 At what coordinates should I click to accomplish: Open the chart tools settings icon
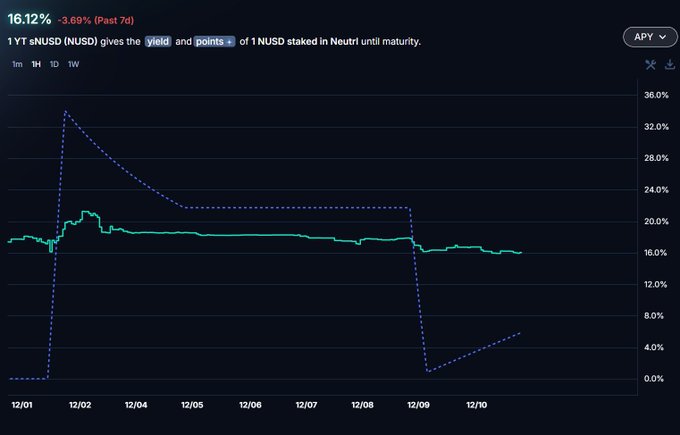[650, 65]
